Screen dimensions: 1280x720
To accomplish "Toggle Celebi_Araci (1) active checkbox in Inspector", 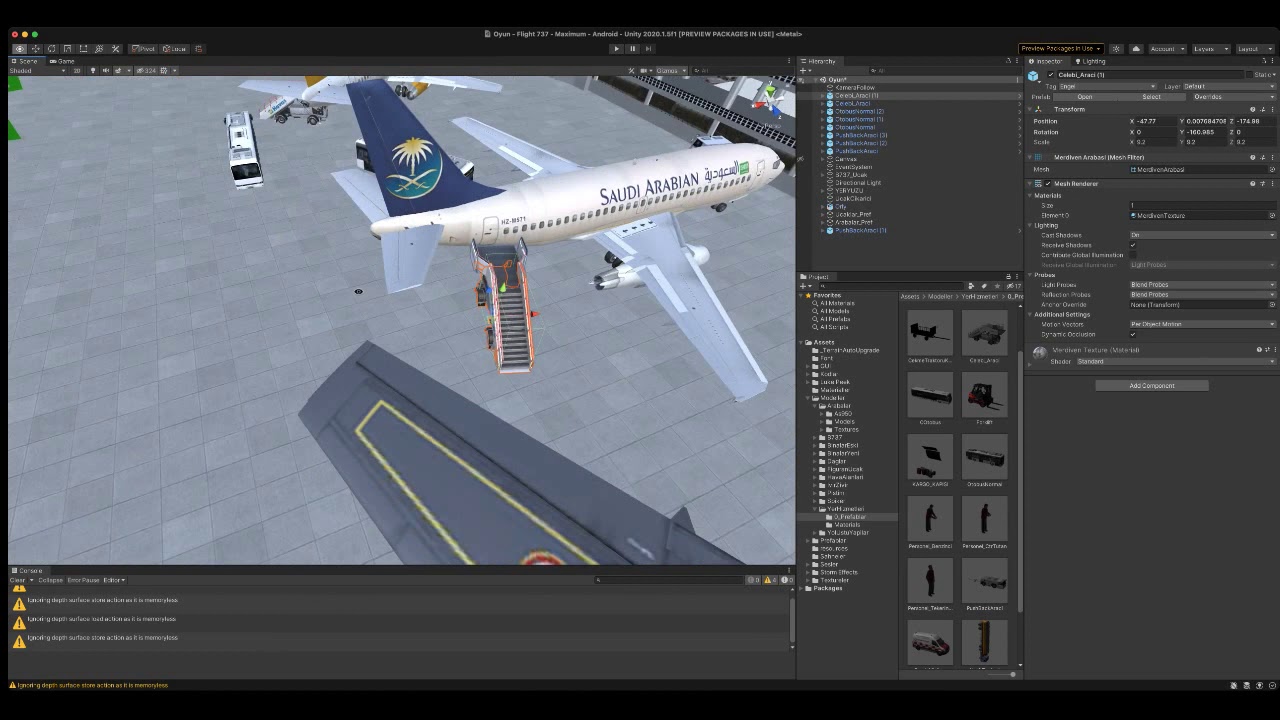I will click(1050, 75).
